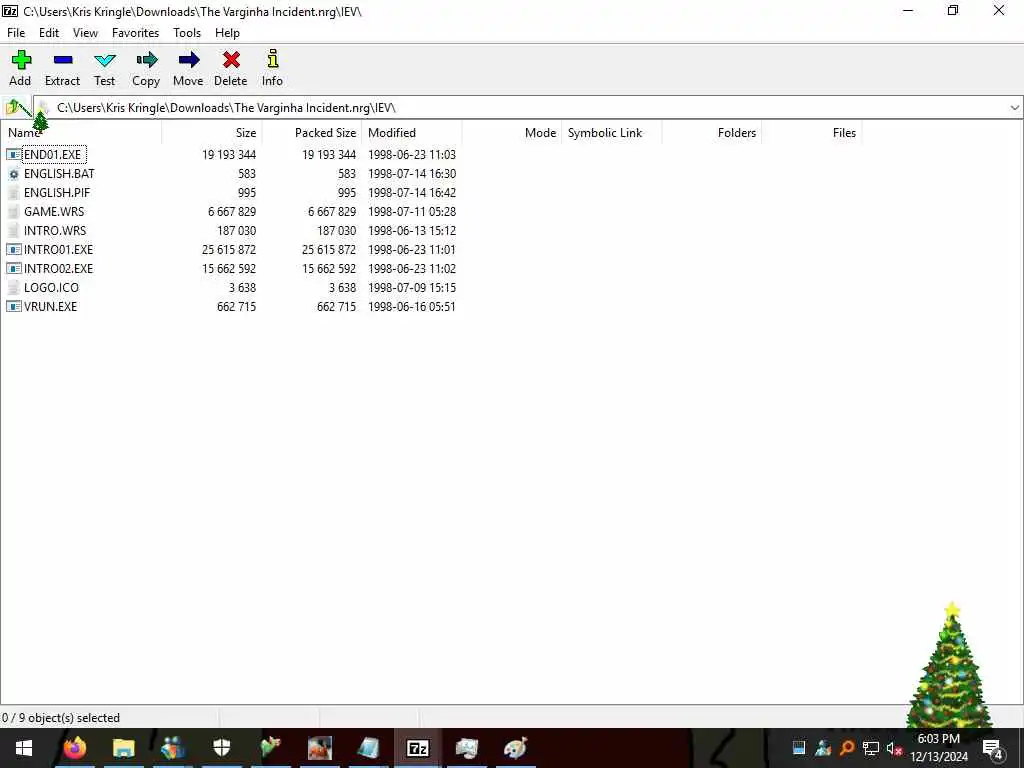1024x768 pixels.
Task: Open Windows Start menu
Action: pyautogui.click(x=24, y=748)
